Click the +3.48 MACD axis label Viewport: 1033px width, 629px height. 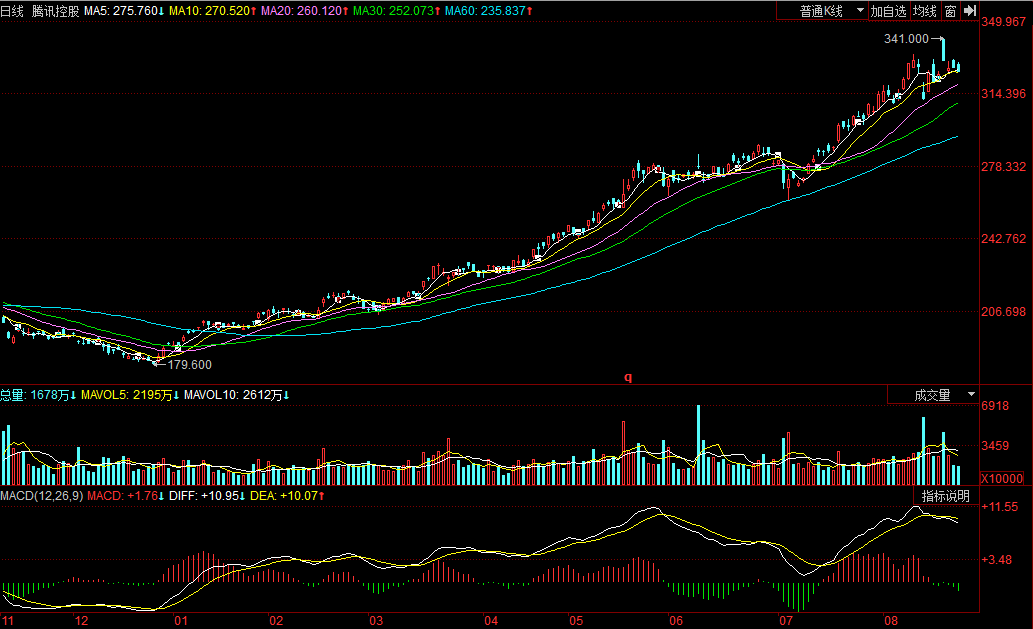997,560
